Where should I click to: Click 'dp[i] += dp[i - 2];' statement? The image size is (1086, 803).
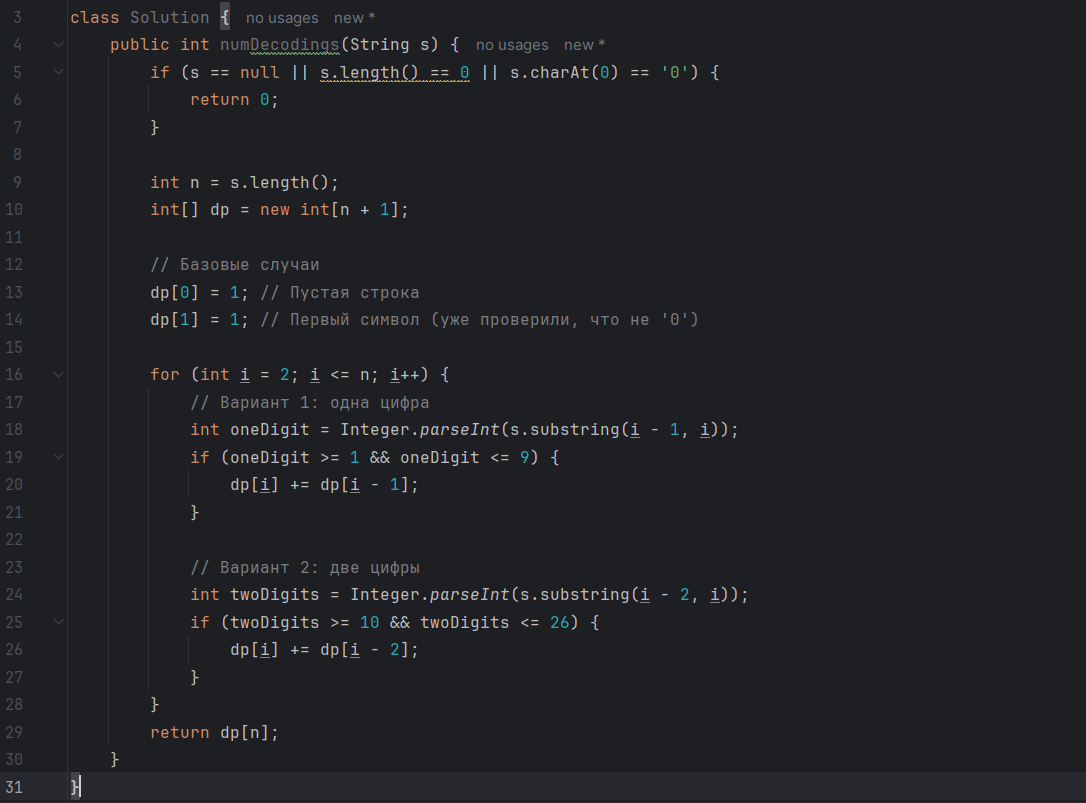point(324,649)
